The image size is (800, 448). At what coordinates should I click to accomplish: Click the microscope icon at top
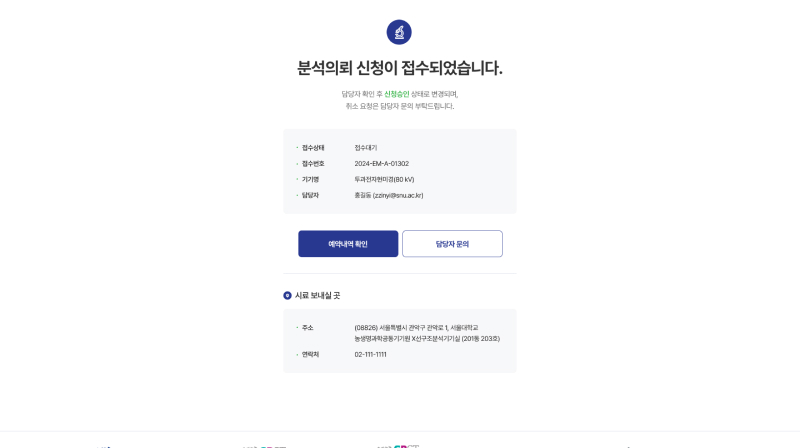coord(399,32)
